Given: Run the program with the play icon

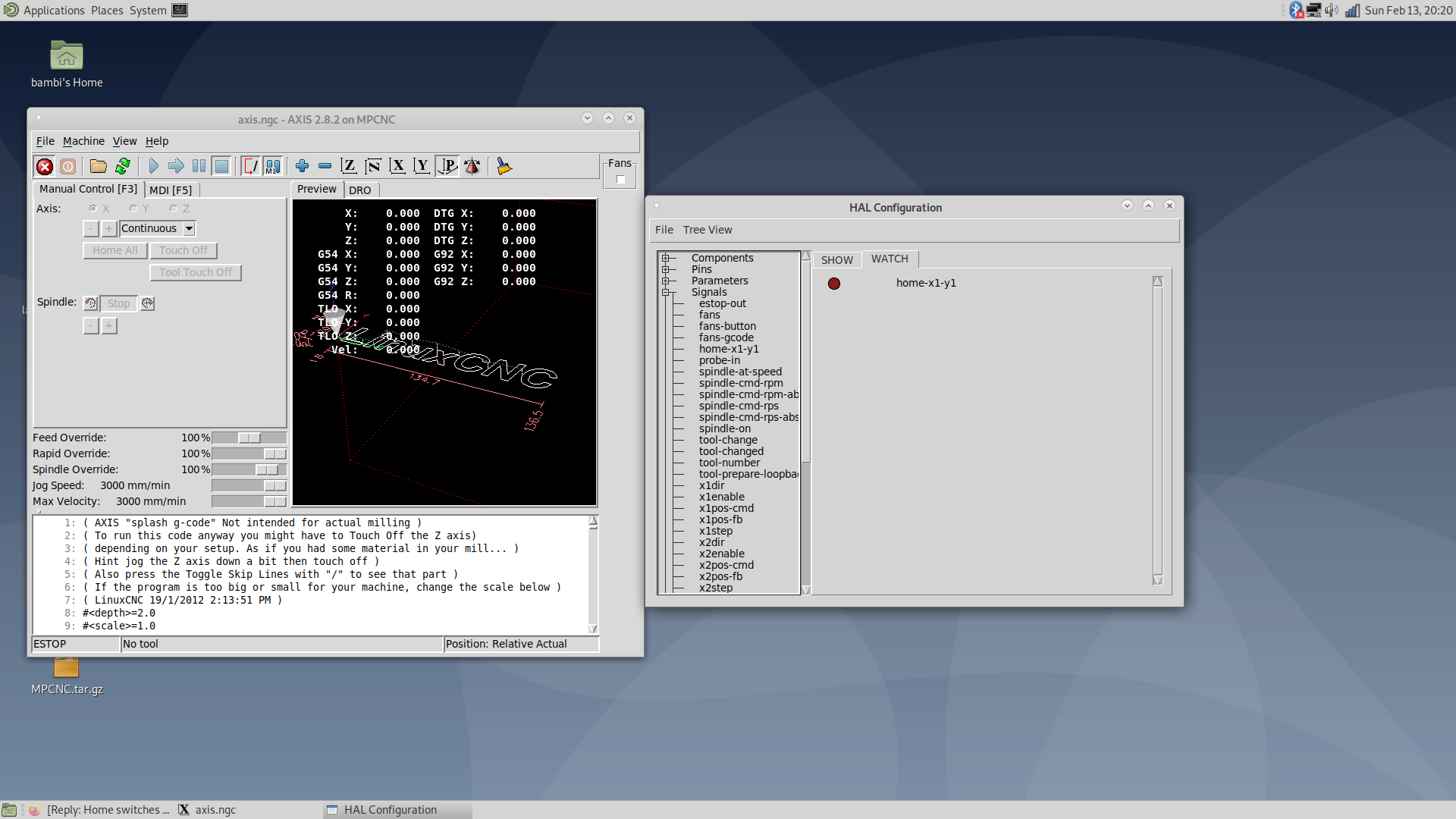Looking at the screenshot, I should point(153,166).
